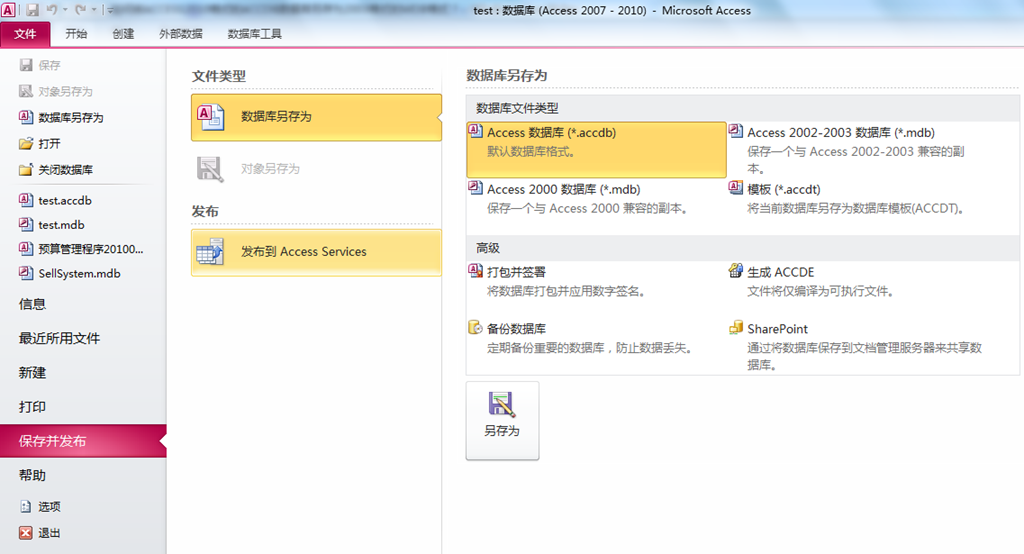The height and width of the screenshot is (554, 1024).
Task: Click the 发布到 Access Services table icon
Action: [x=210, y=252]
